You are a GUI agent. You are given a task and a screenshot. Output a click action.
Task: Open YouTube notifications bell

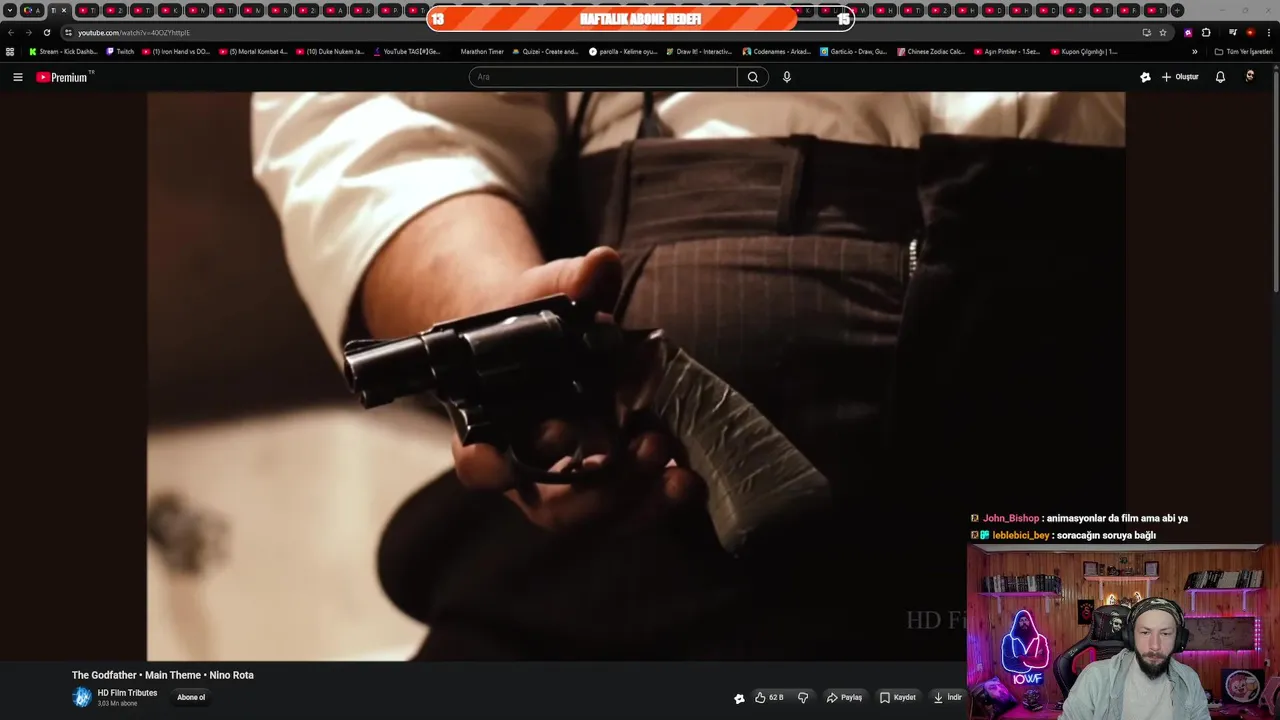click(1220, 77)
